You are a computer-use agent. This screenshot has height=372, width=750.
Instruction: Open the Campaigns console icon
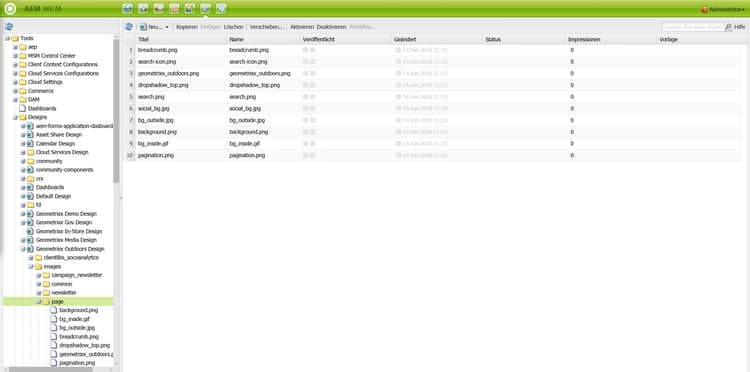[x=158, y=8]
